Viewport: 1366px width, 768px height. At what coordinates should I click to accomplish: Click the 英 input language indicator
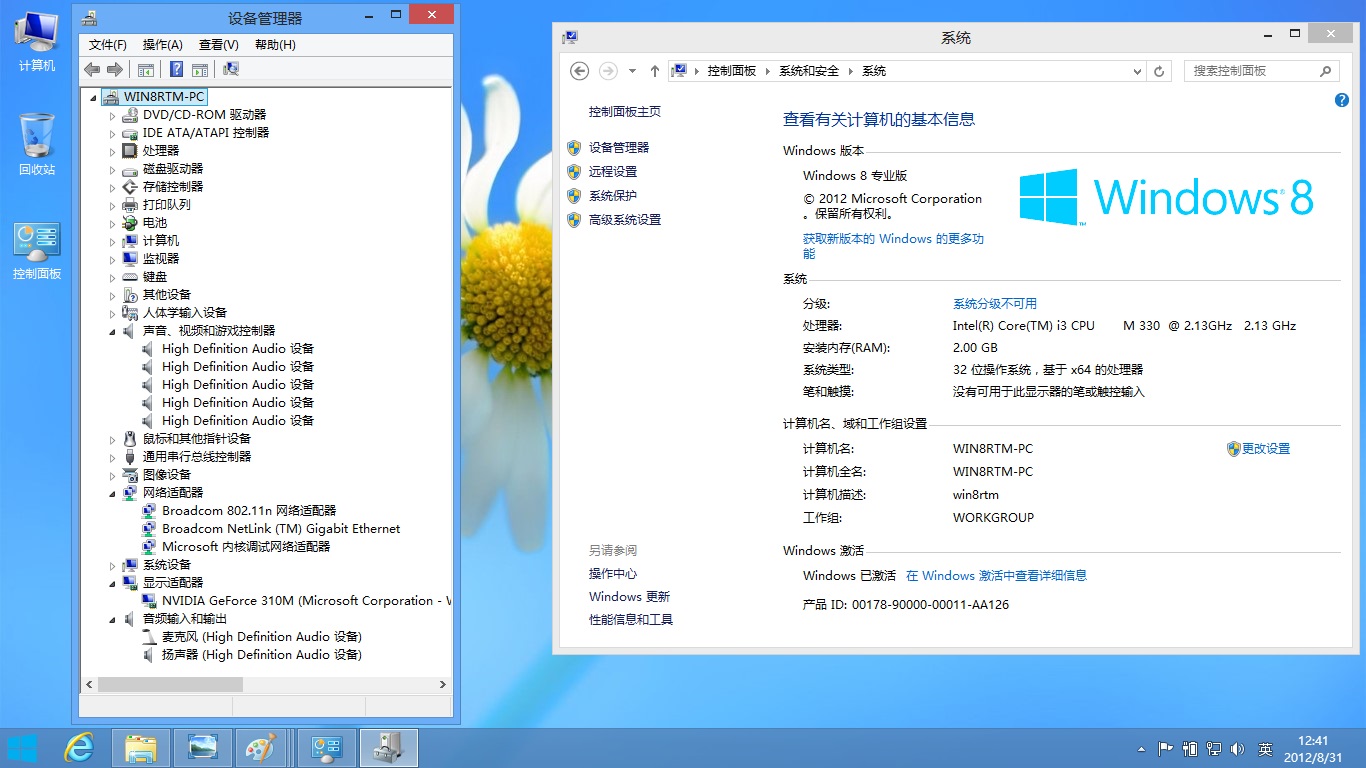[x=1265, y=749]
